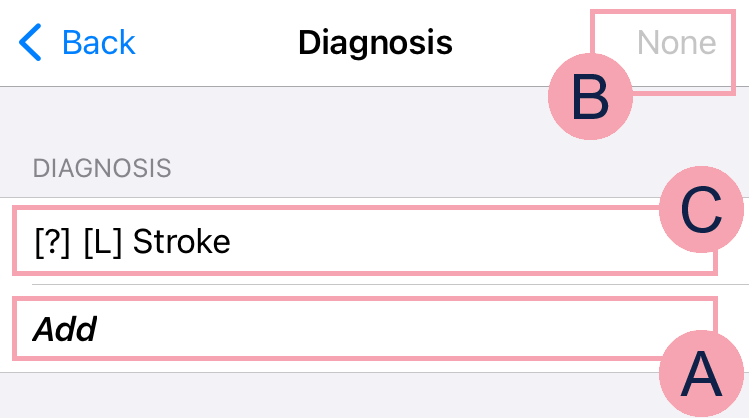Select the word Stroke in the list

pos(181,242)
